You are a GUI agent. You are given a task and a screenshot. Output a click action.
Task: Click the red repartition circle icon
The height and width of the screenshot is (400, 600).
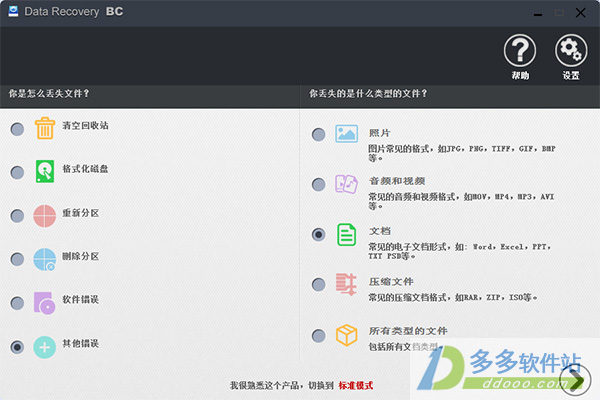pos(44,216)
